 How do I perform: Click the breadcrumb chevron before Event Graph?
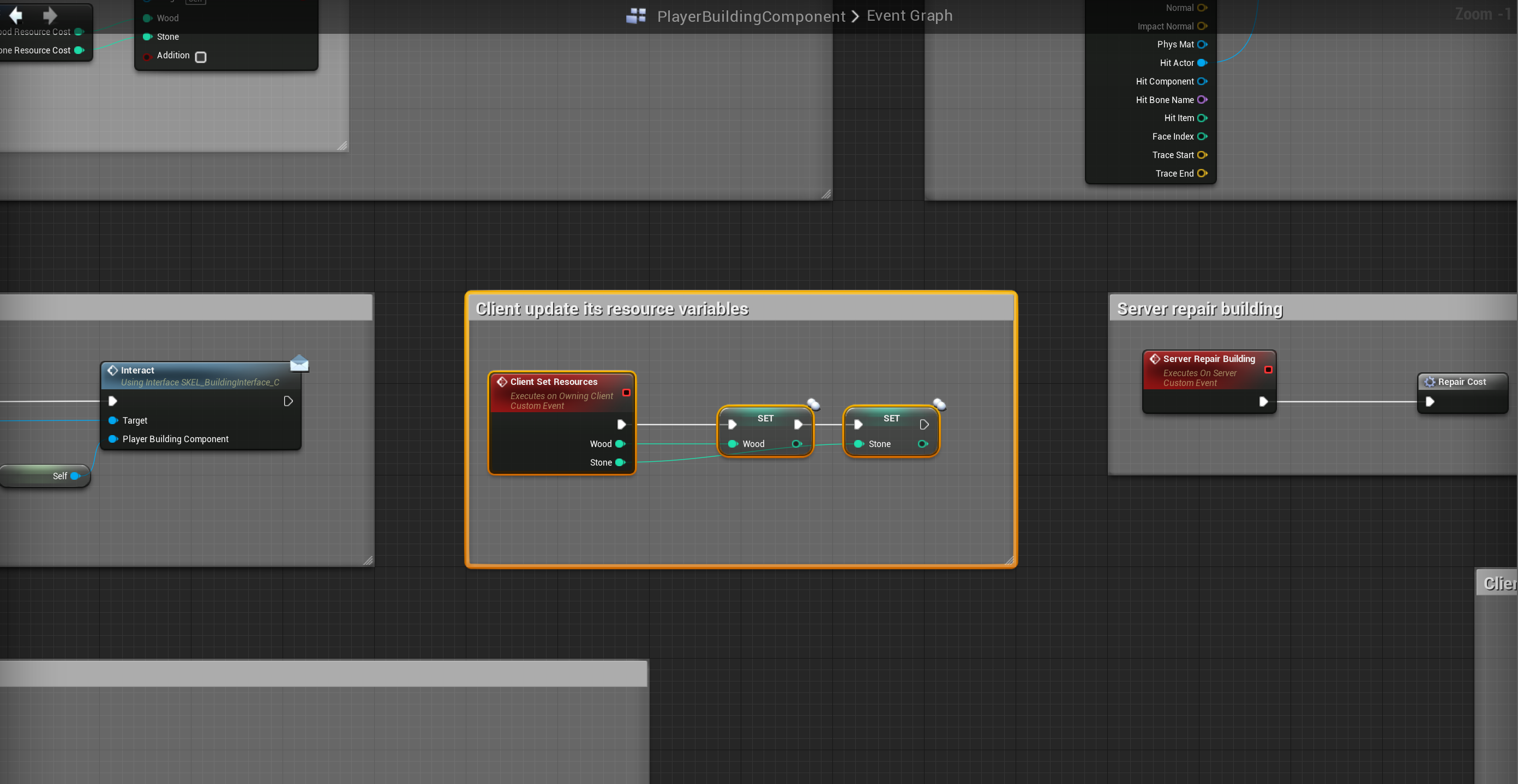pyautogui.click(x=855, y=16)
